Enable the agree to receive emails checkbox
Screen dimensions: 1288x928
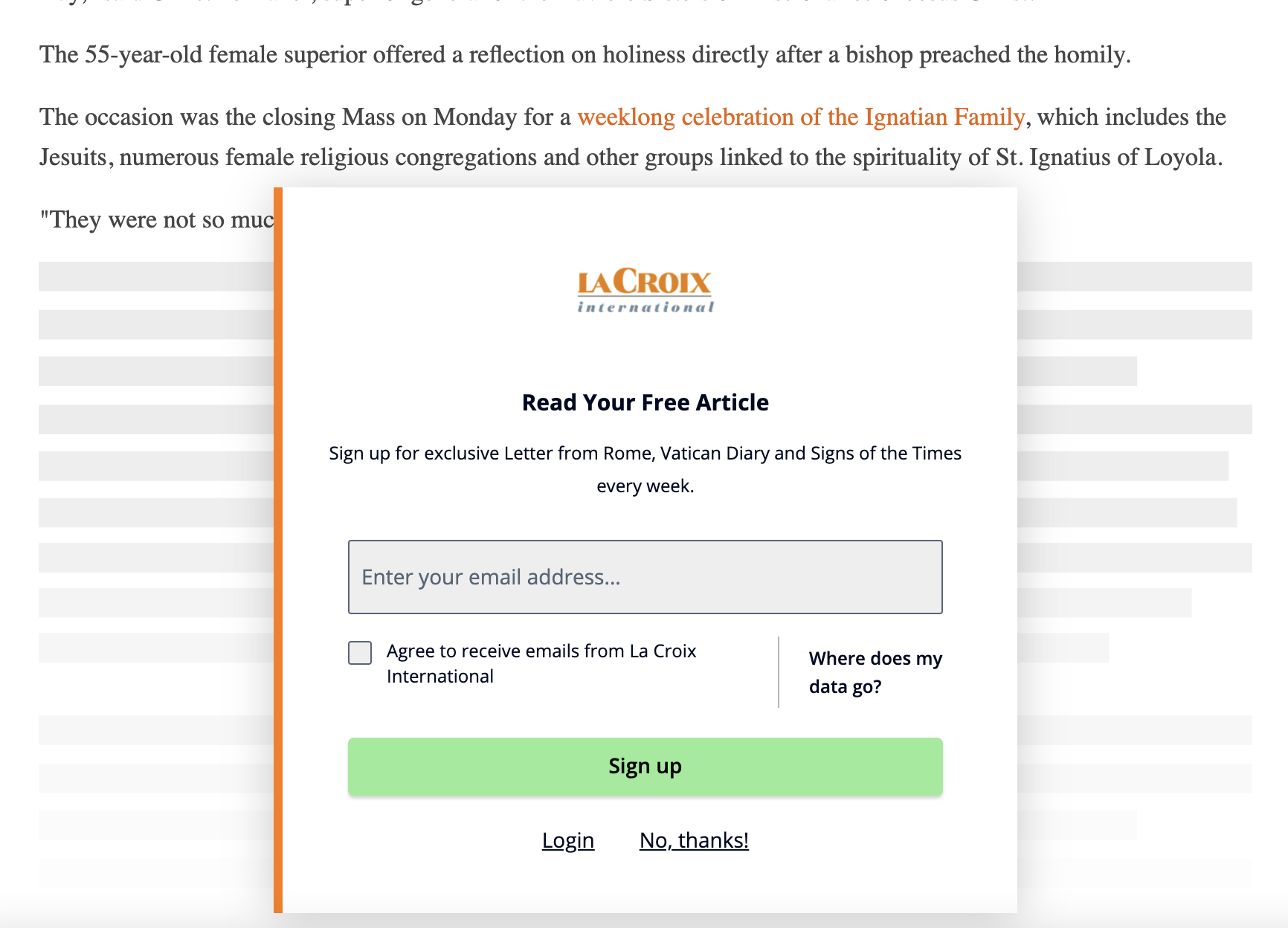click(x=359, y=652)
